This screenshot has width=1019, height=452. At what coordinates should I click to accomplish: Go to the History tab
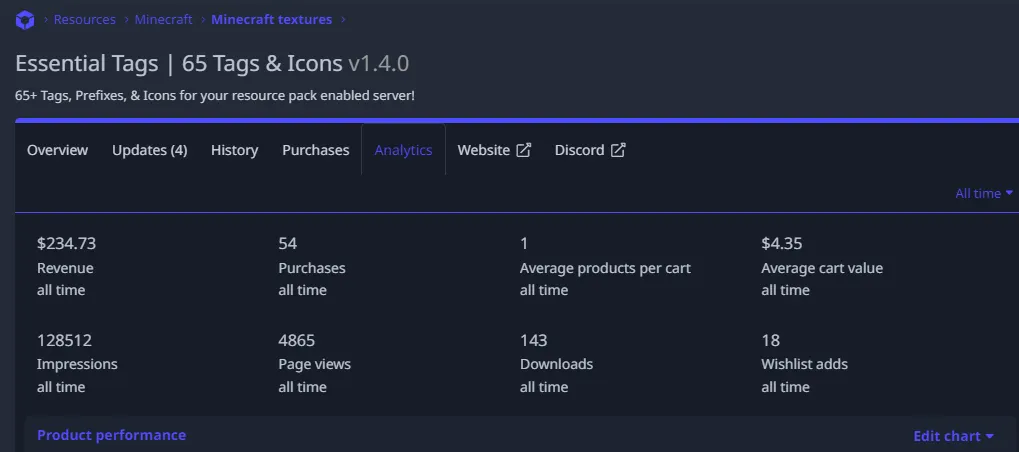pyautogui.click(x=234, y=150)
